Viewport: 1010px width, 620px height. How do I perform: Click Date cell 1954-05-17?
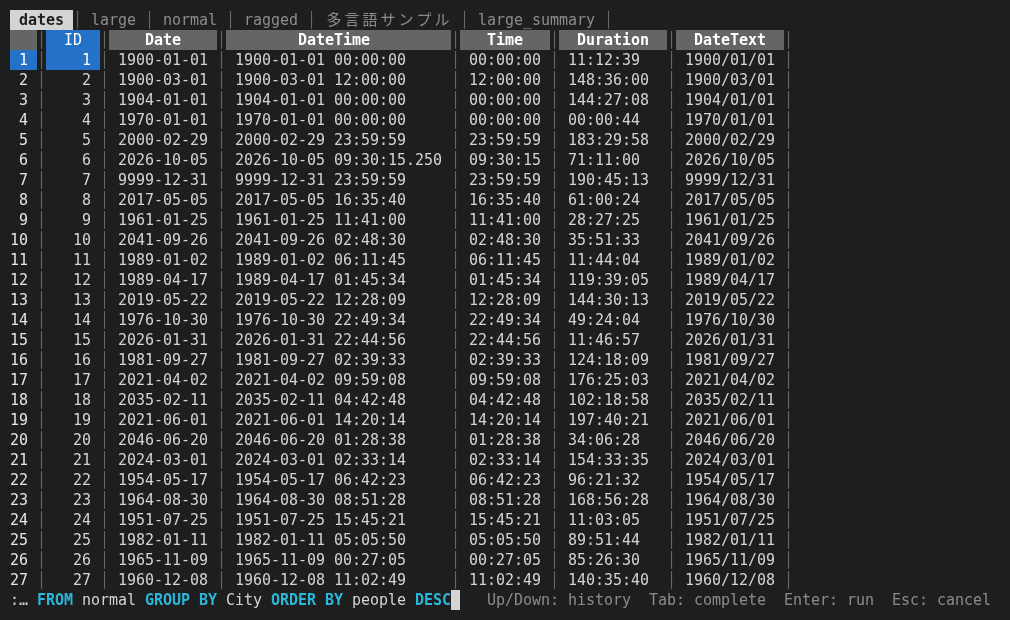pyautogui.click(x=163, y=480)
